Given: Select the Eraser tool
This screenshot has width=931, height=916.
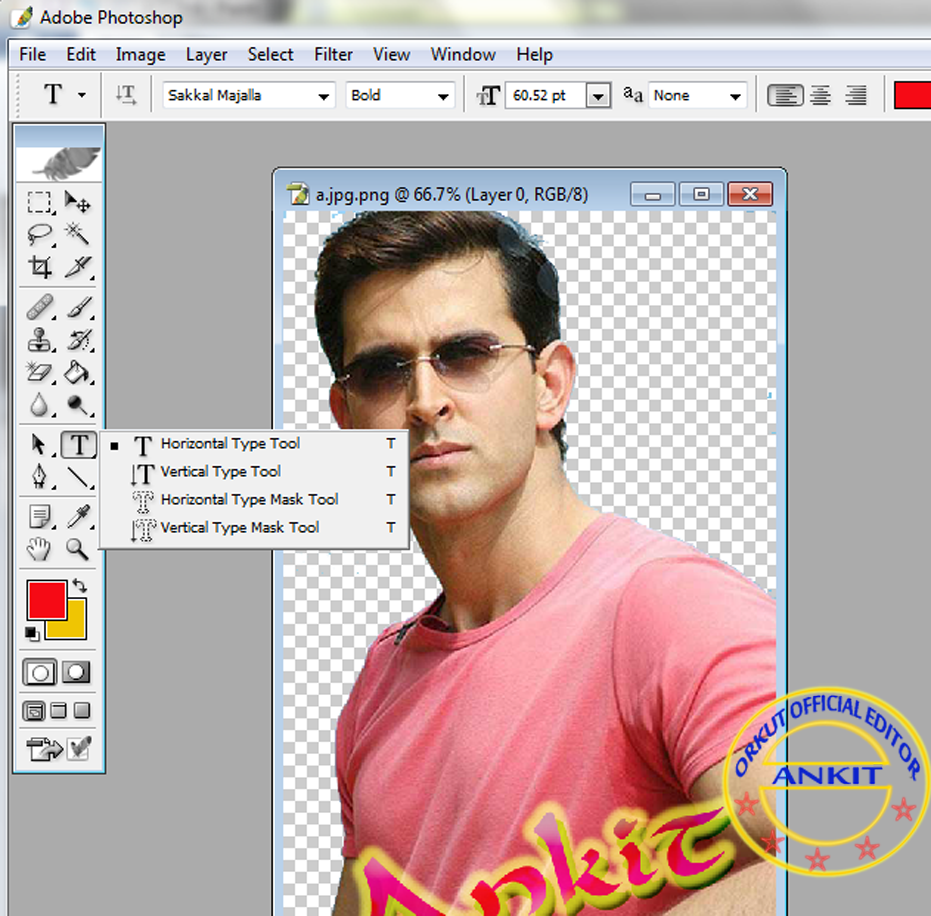Looking at the screenshot, I should tap(40, 371).
